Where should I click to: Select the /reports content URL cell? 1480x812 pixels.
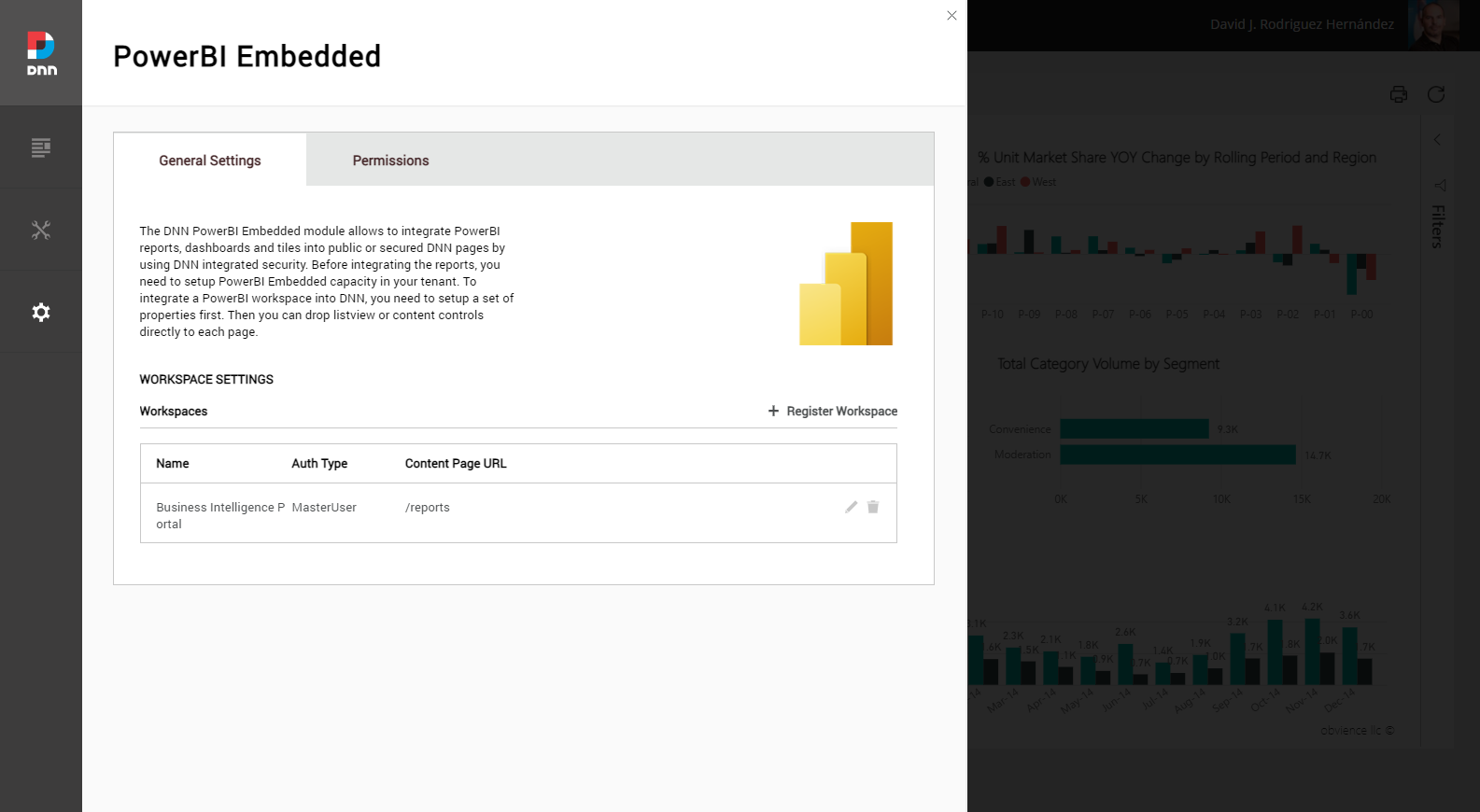428,508
